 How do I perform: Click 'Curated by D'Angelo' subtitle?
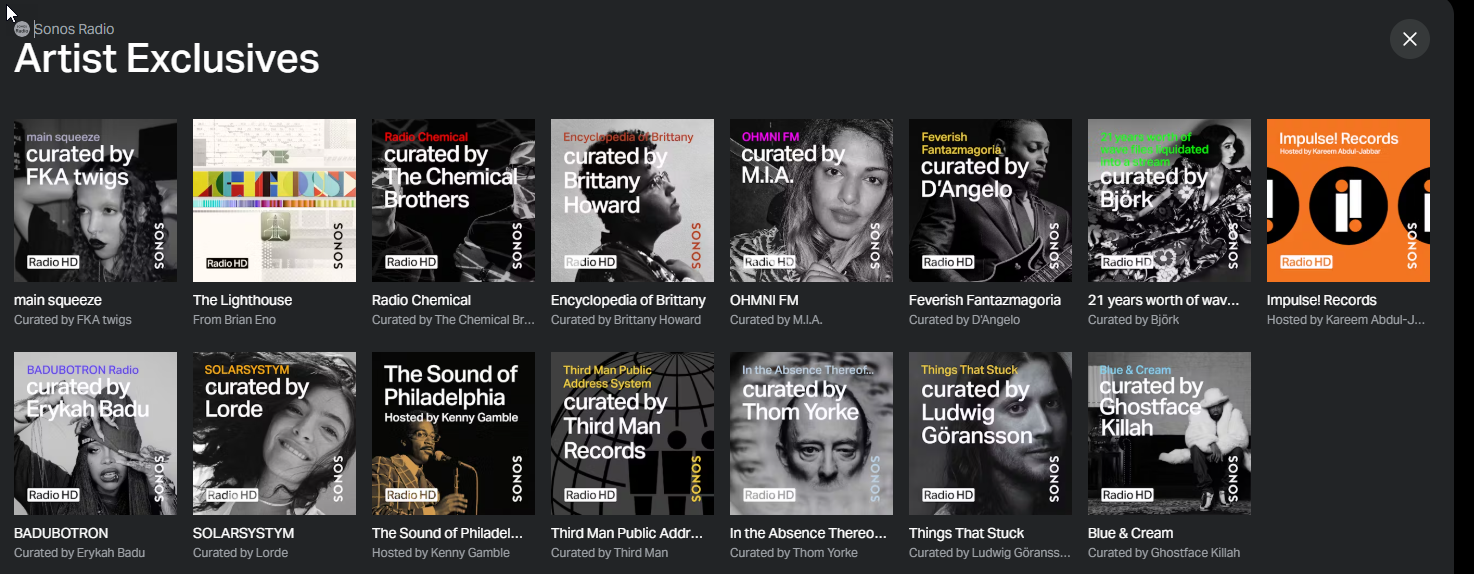point(964,320)
